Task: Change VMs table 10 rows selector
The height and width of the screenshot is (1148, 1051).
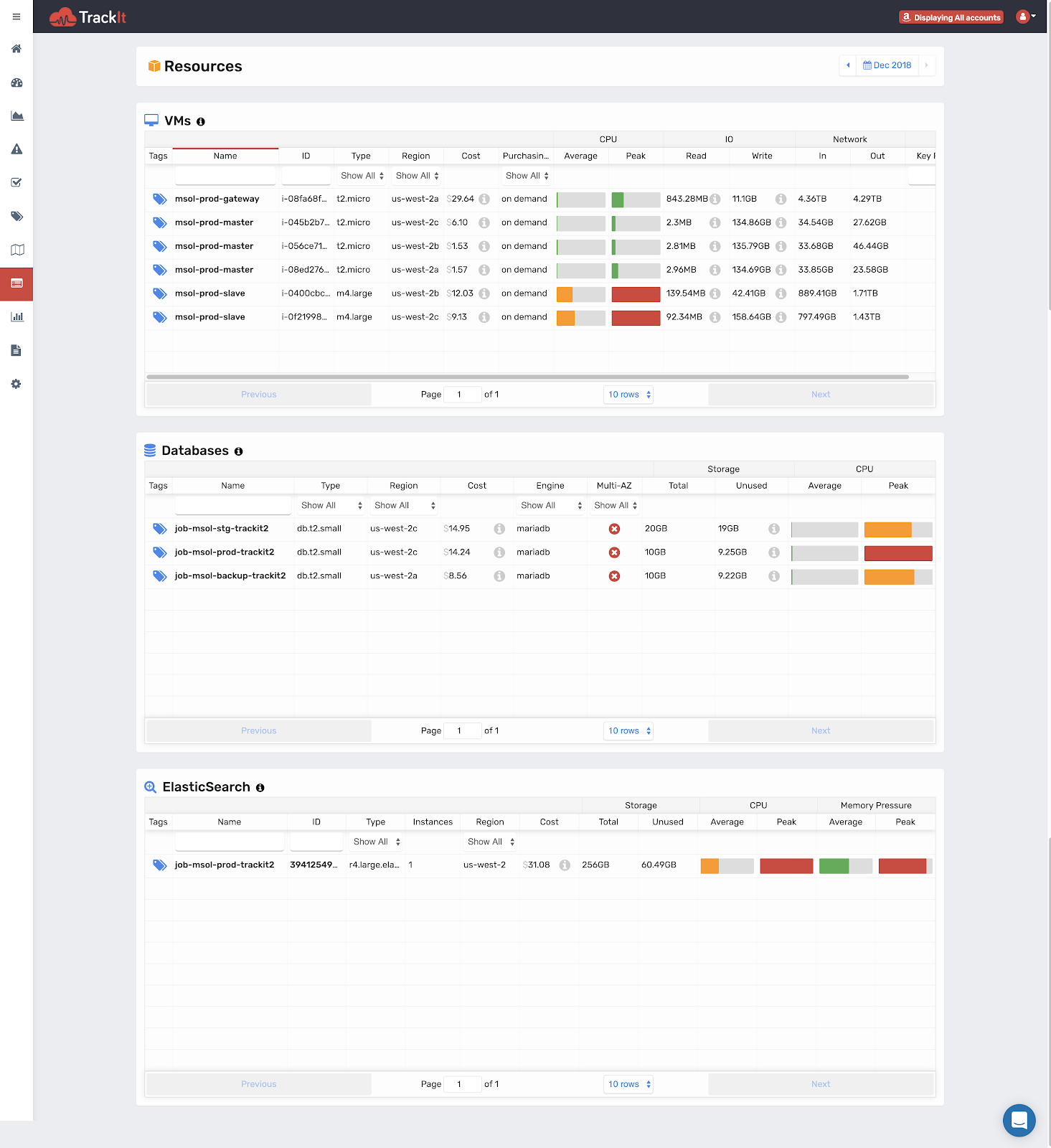Action: coord(628,395)
